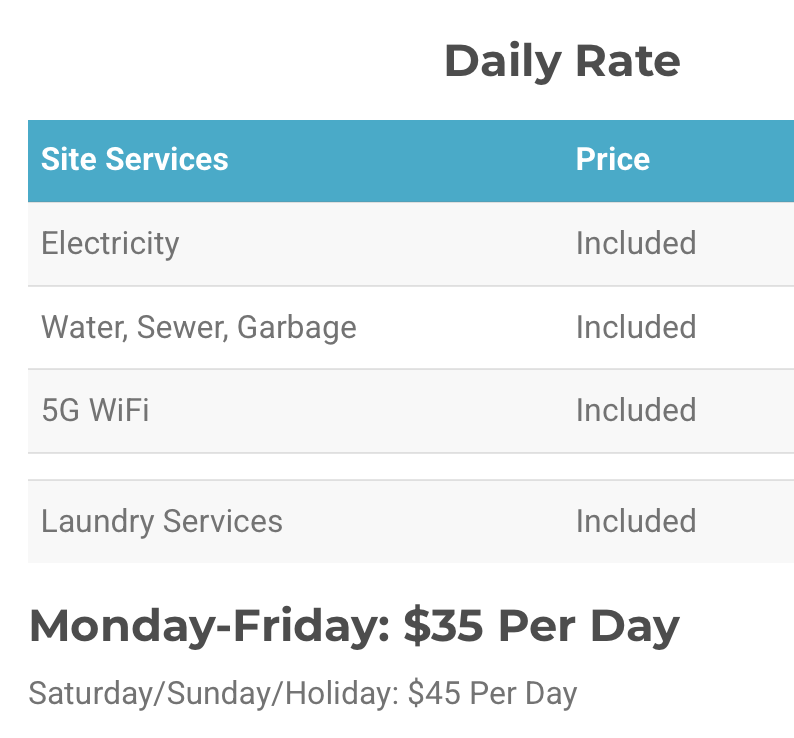Select the Laundry Services row label

[x=161, y=521]
